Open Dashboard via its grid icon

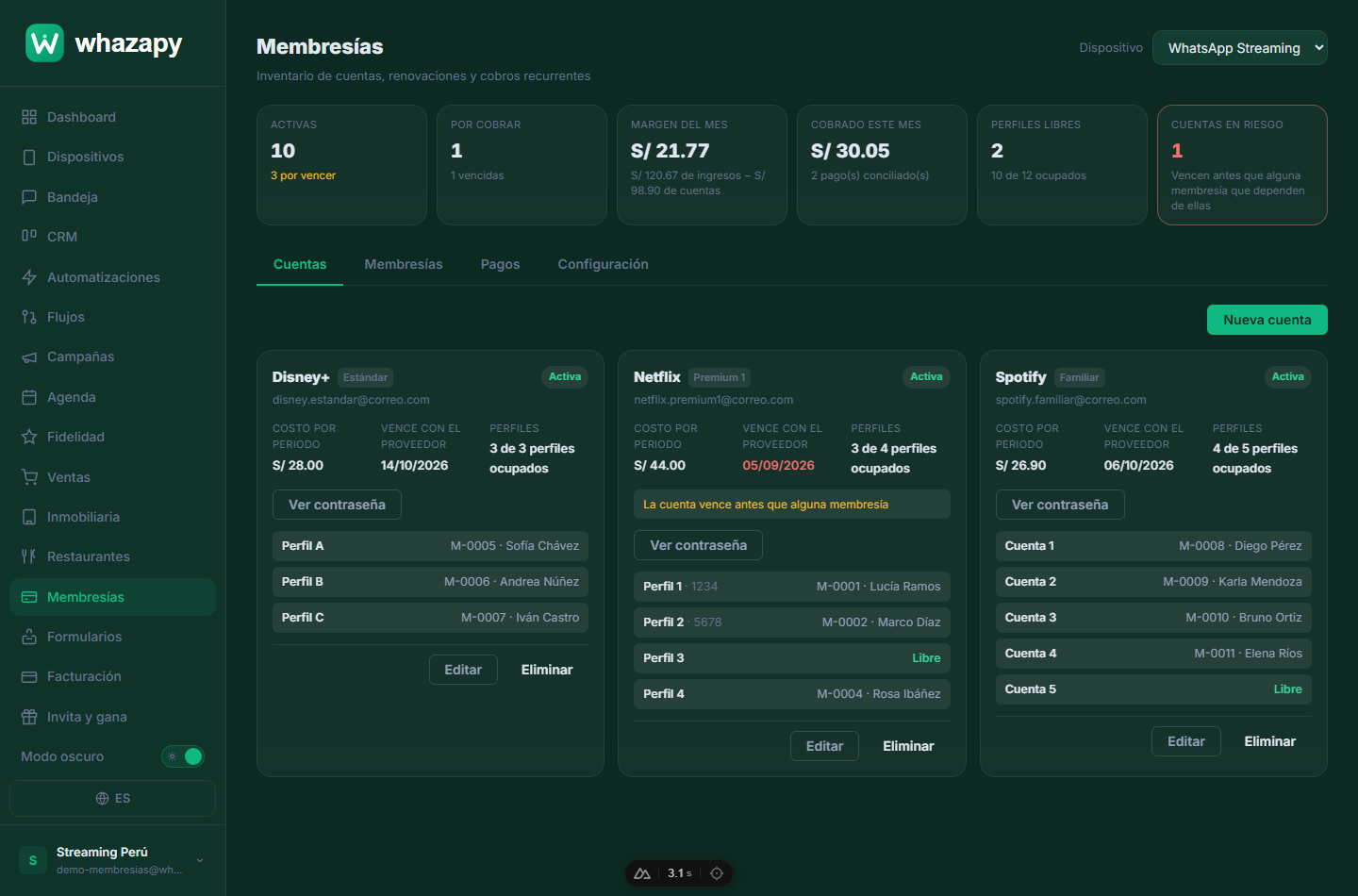pyautogui.click(x=29, y=117)
